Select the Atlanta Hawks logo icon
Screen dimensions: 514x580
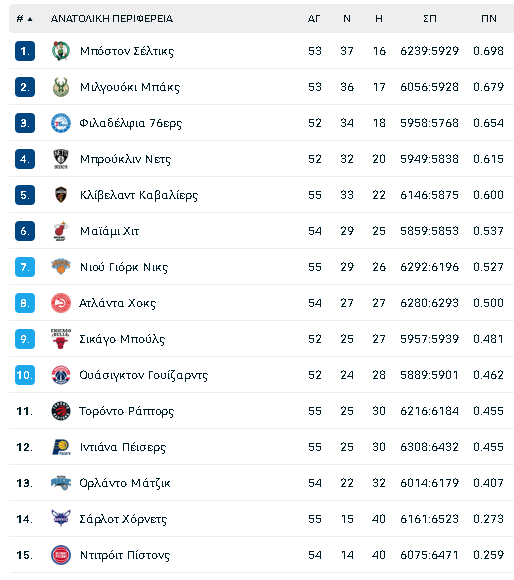61,303
